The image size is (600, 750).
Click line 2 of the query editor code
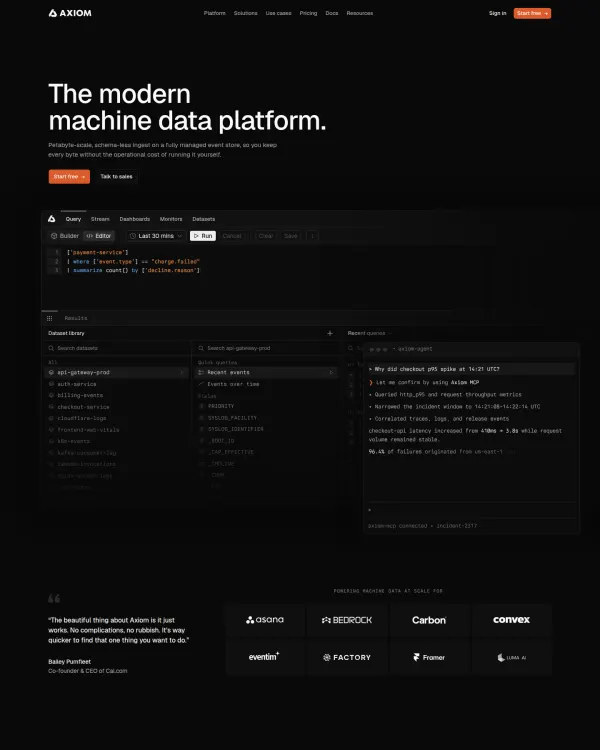(x=133, y=262)
